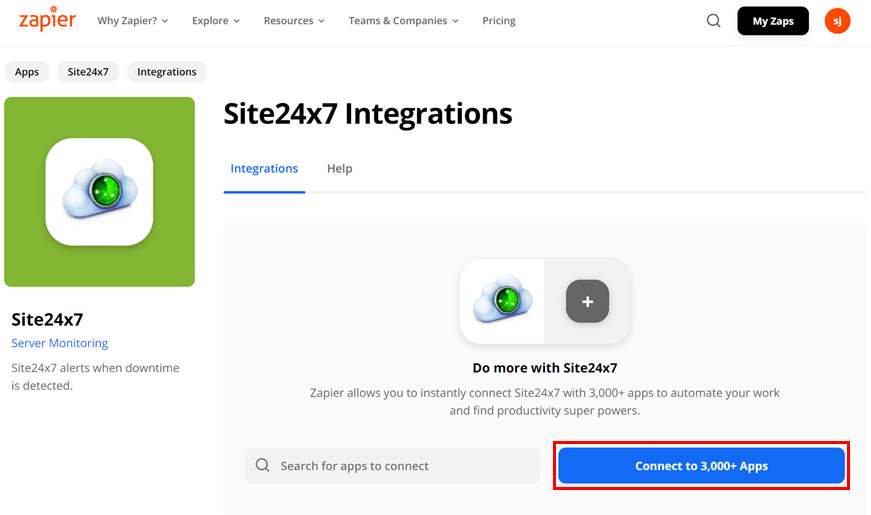Open the search magnifier in top navigation
The width and height of the screenshot is (871, 515).
(713, 21)
